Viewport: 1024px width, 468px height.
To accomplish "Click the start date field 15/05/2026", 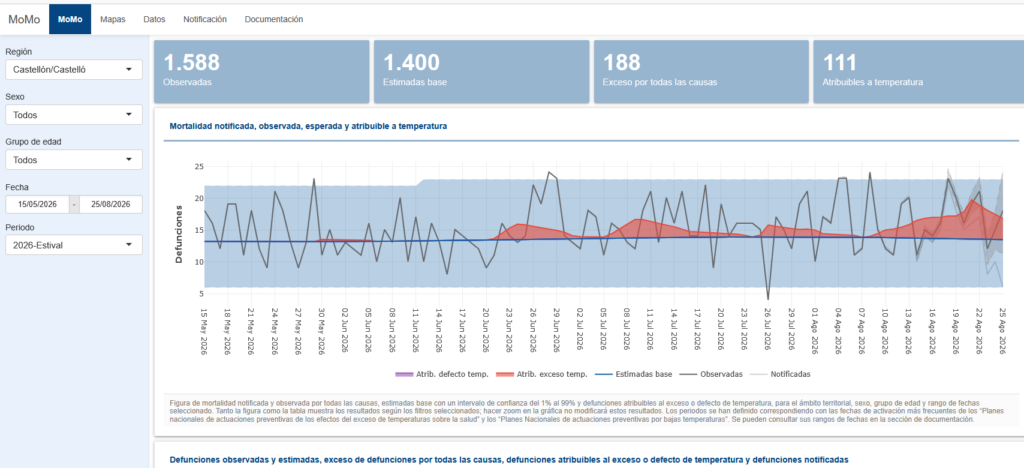I will pos(37,204).
